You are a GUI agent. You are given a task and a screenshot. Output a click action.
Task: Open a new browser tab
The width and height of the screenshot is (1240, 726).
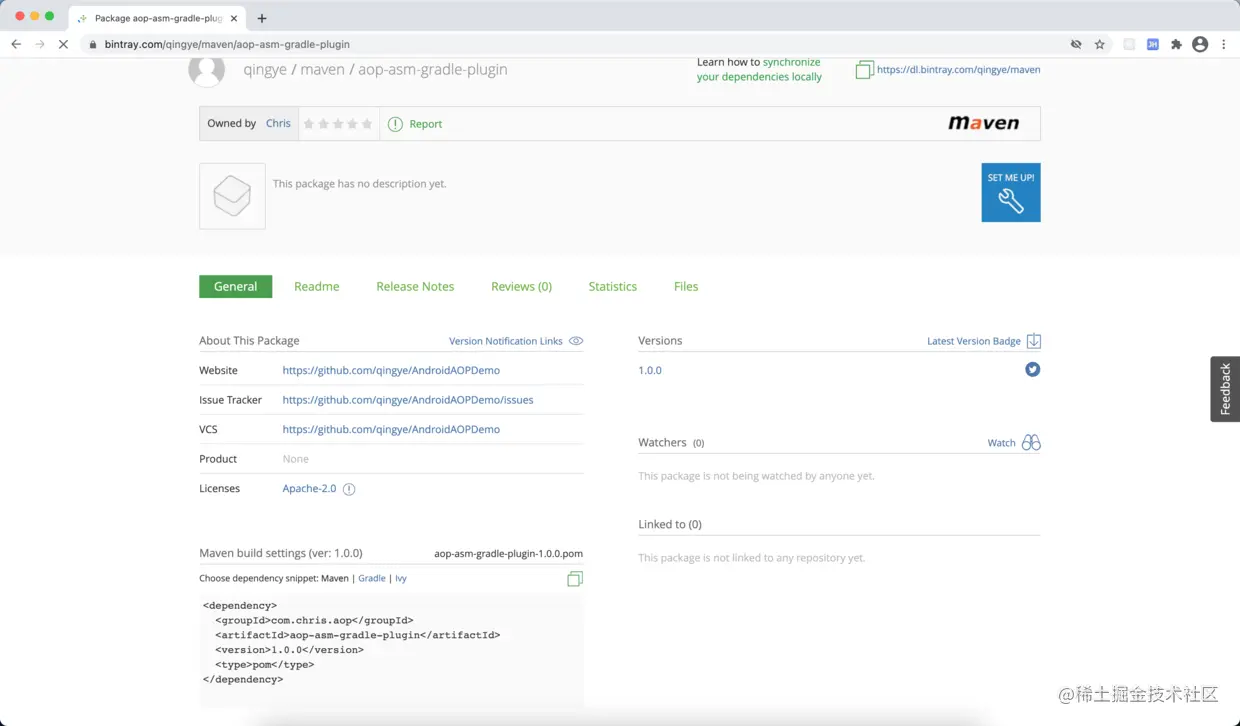[x=262, y=18]
